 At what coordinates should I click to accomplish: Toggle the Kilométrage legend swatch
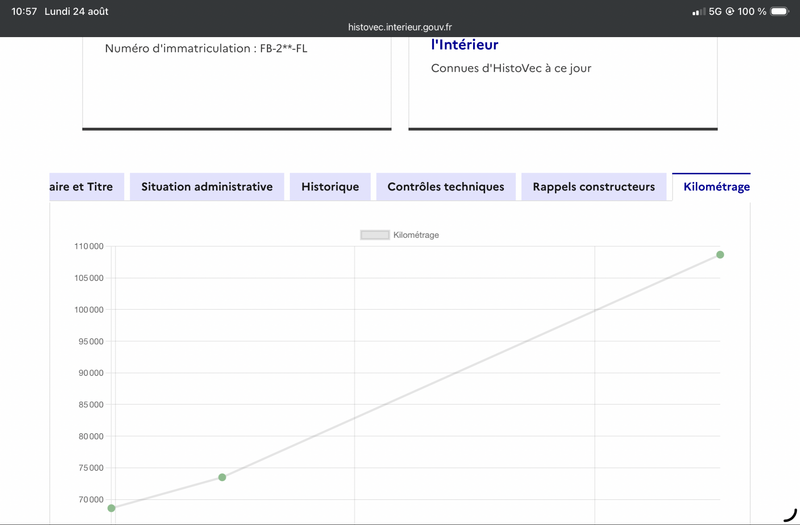(x=375, y=235)
